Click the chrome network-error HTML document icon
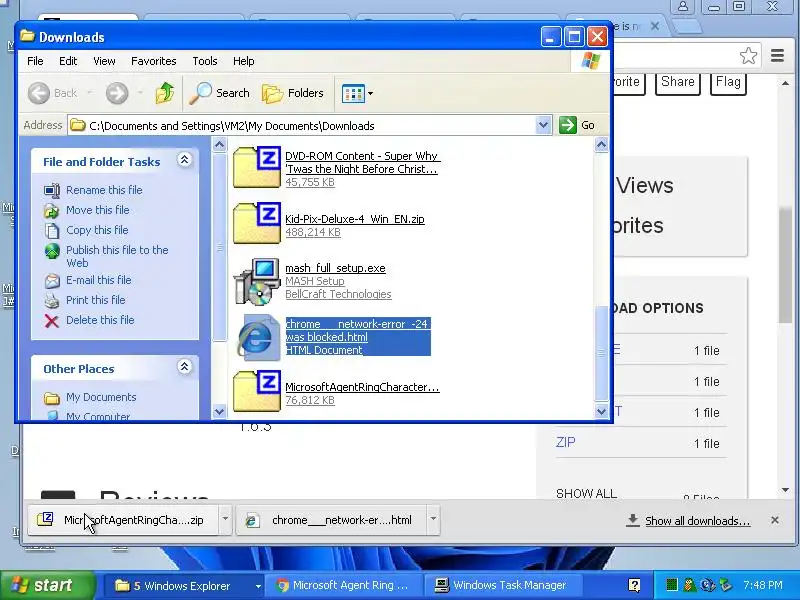The image size is (800, 600). 257,337
